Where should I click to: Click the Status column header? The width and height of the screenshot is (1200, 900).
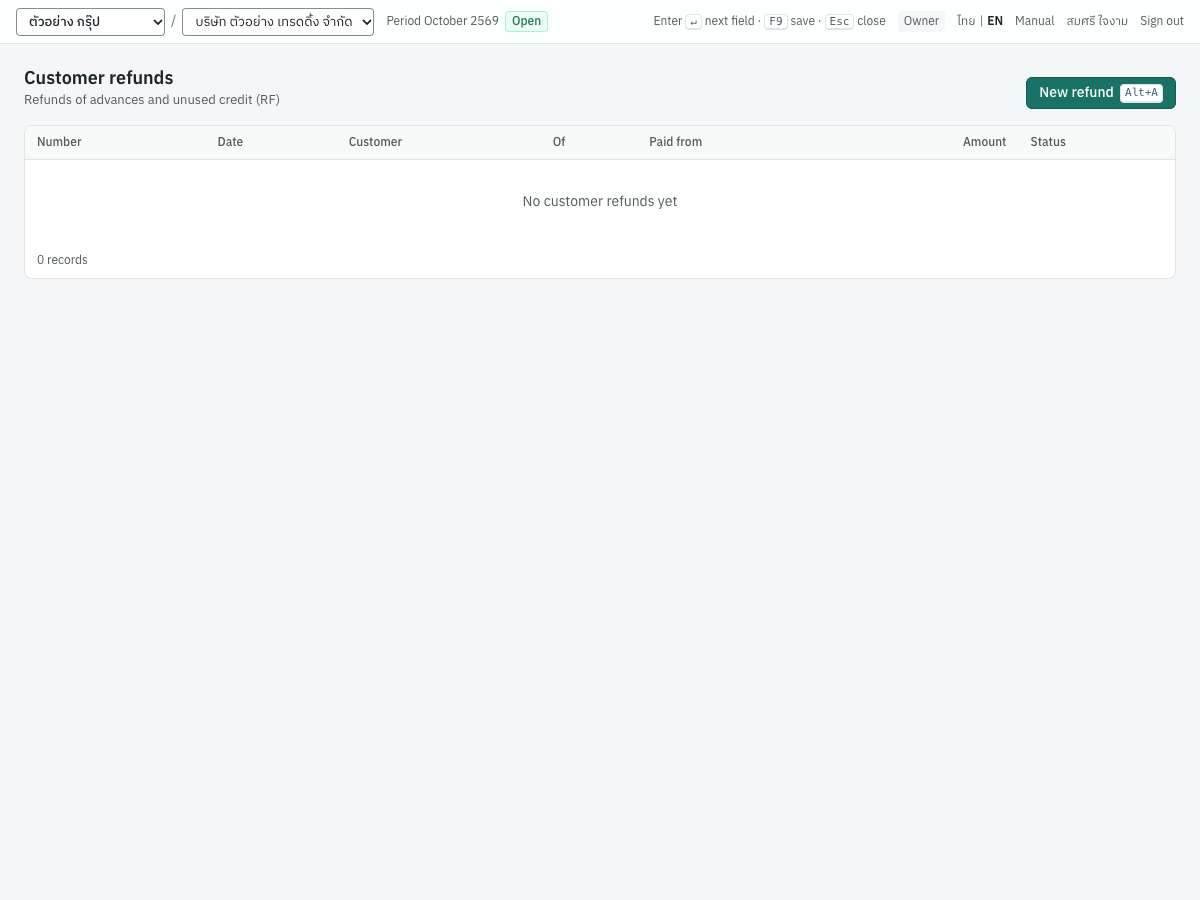point(1048,142)
